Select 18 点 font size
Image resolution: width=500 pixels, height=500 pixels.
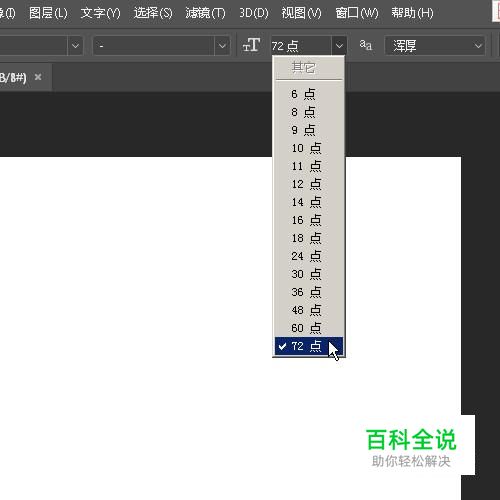309,238
